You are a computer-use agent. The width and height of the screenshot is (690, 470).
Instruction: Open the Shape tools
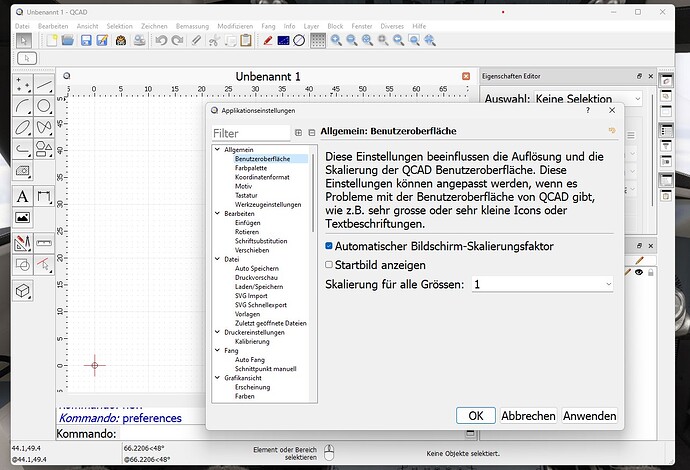click(44, 149)
